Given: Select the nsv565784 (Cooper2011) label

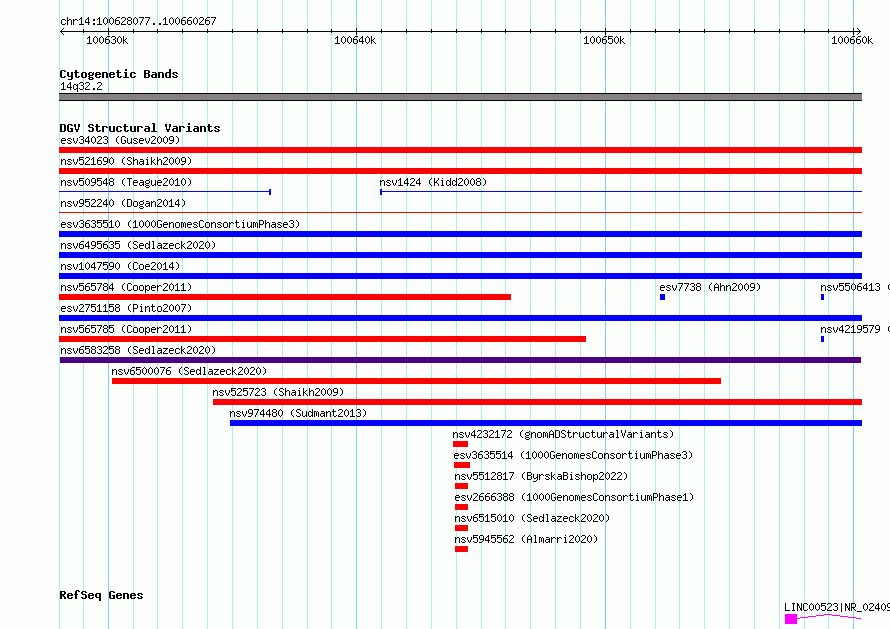Looking at the screenshot, I should click(x=126, y=287).
